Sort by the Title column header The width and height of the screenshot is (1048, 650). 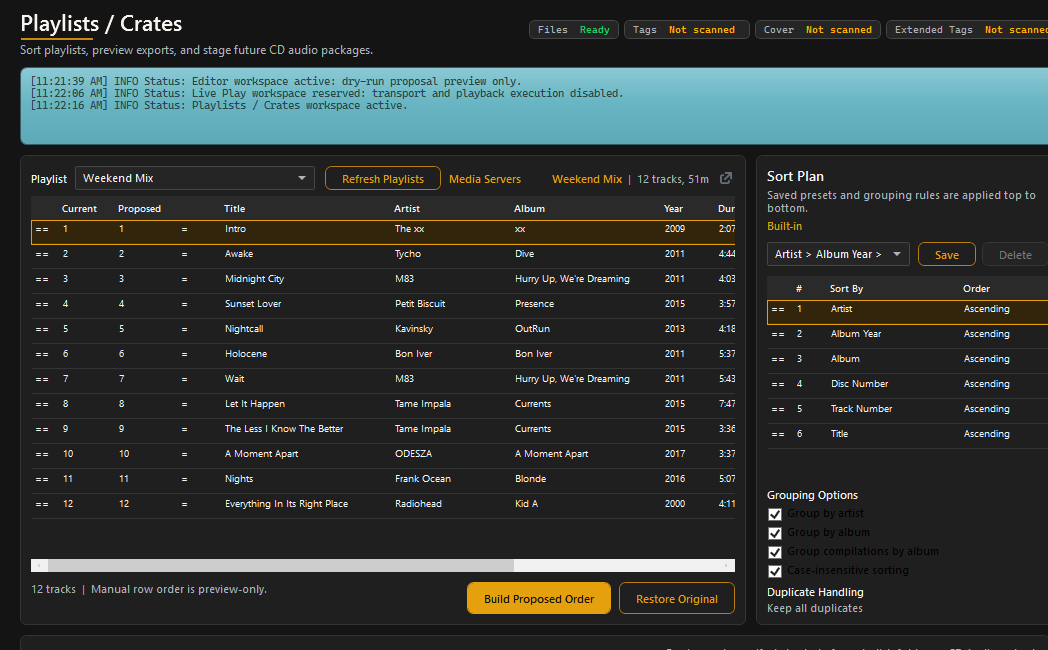pyautogui.click(x=235, y=208)
